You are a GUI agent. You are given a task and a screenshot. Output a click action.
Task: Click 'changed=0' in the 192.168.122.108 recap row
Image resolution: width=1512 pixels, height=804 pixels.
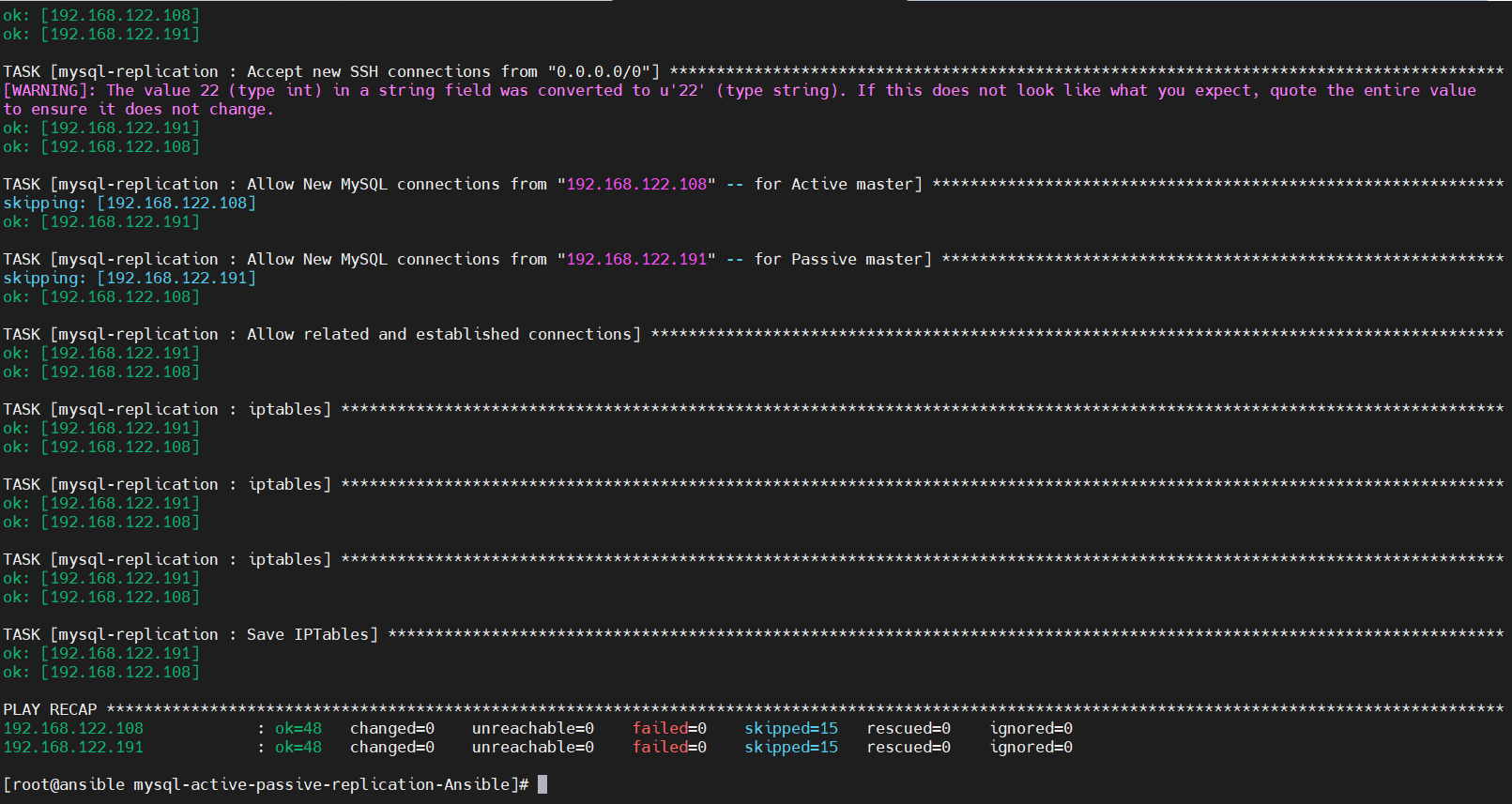pyautogui.click(x=392, y=728)
